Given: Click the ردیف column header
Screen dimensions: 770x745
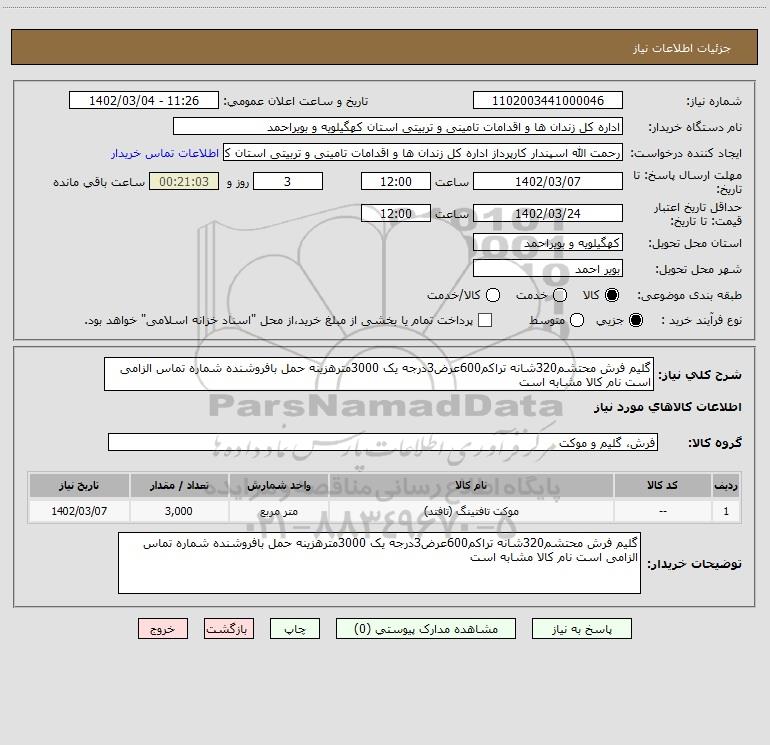Looking at the screenshot, I should (726, 486).
